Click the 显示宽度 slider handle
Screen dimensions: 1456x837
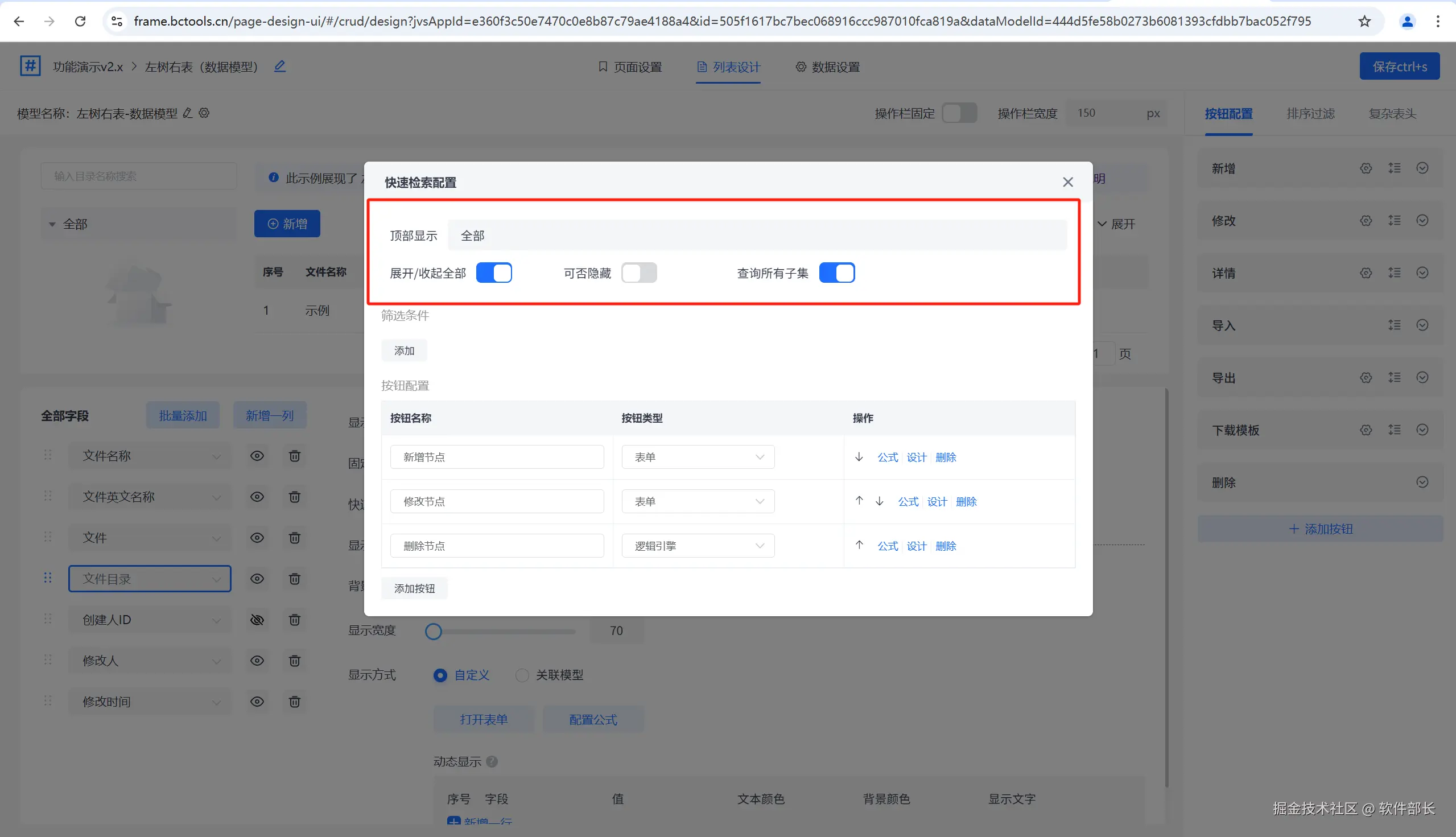point(434,631)
